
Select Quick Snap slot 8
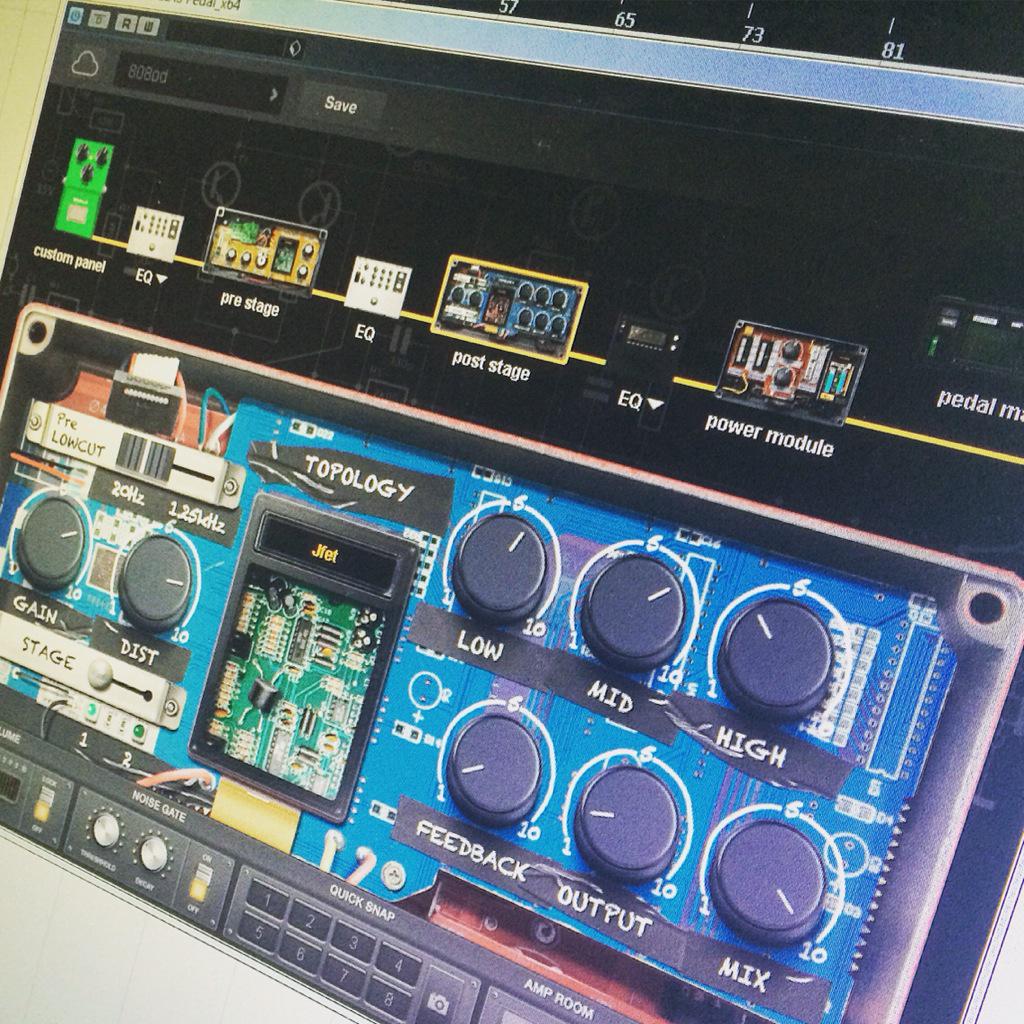point(390,999)
